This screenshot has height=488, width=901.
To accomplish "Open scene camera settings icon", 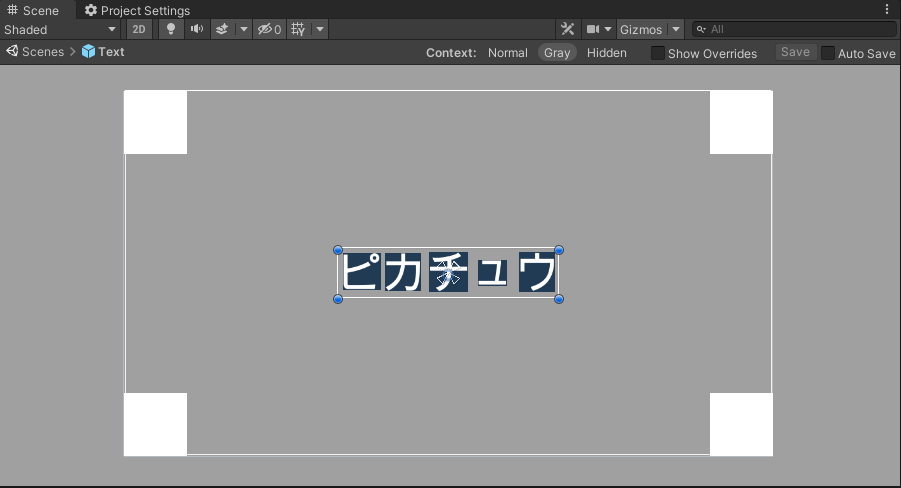I will click(592, 29).
